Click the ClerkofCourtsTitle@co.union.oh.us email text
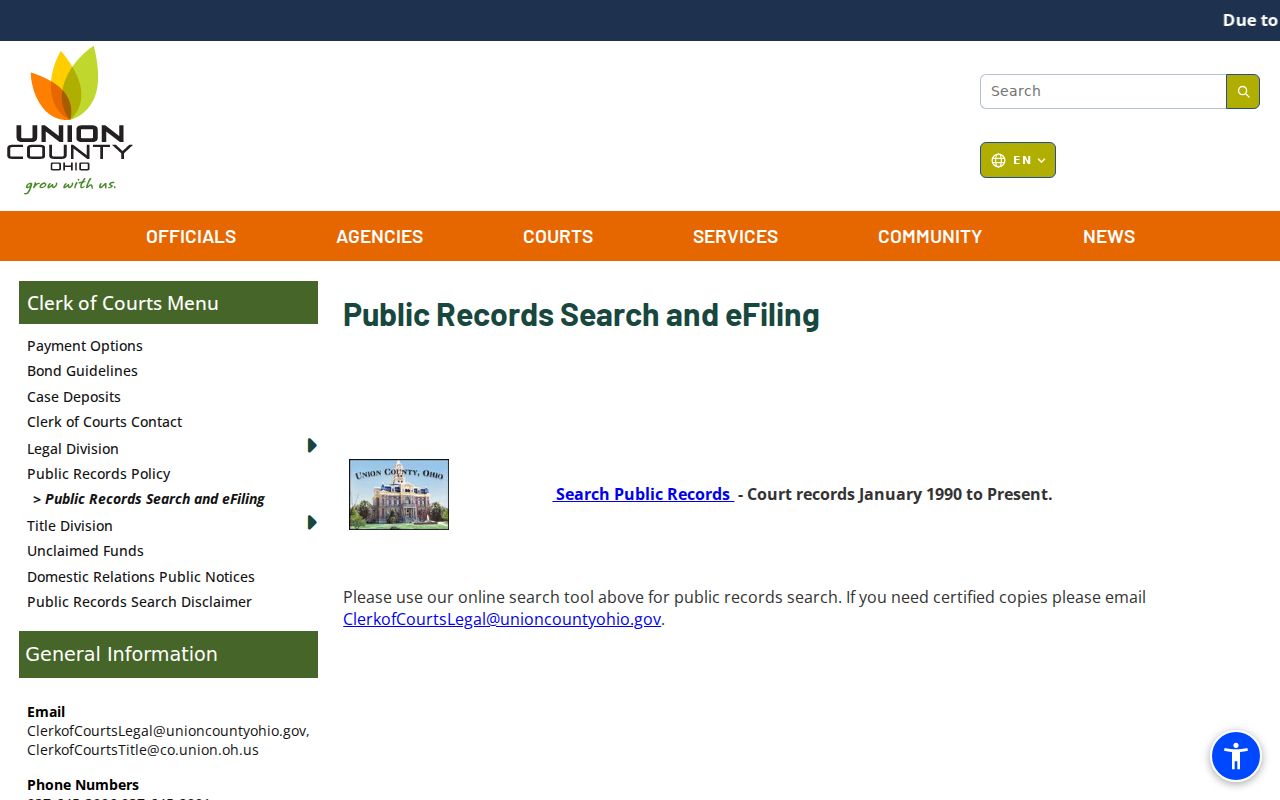This screenshot has width=1280, height=800. pyautogui.click(x=143, y=750)
